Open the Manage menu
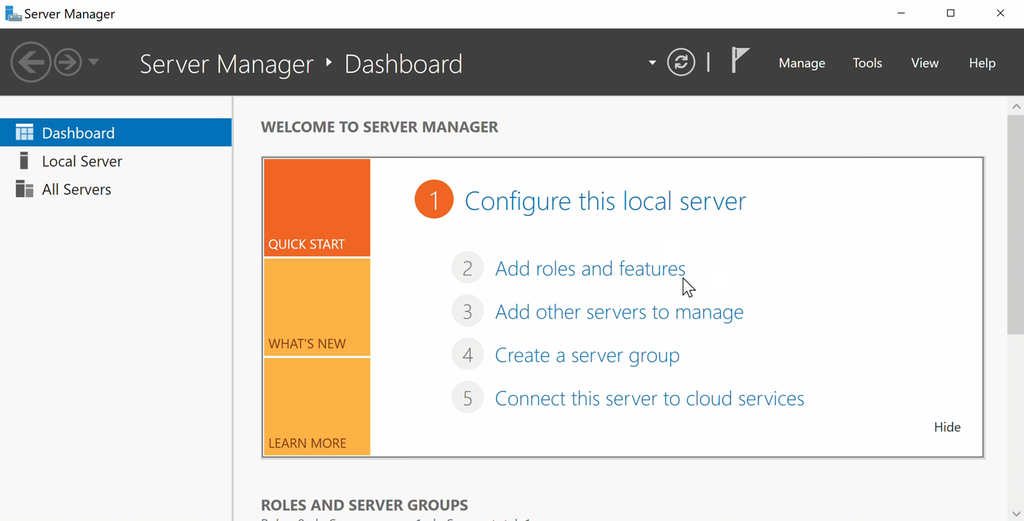1024x521 pixels. [x=801, y=63]
